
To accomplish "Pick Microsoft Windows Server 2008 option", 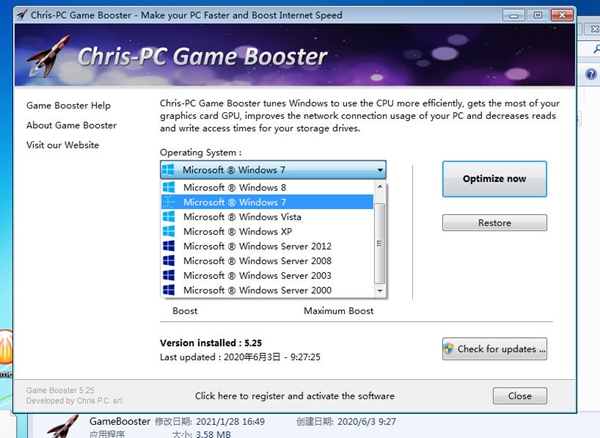I will tap(267, 261).
